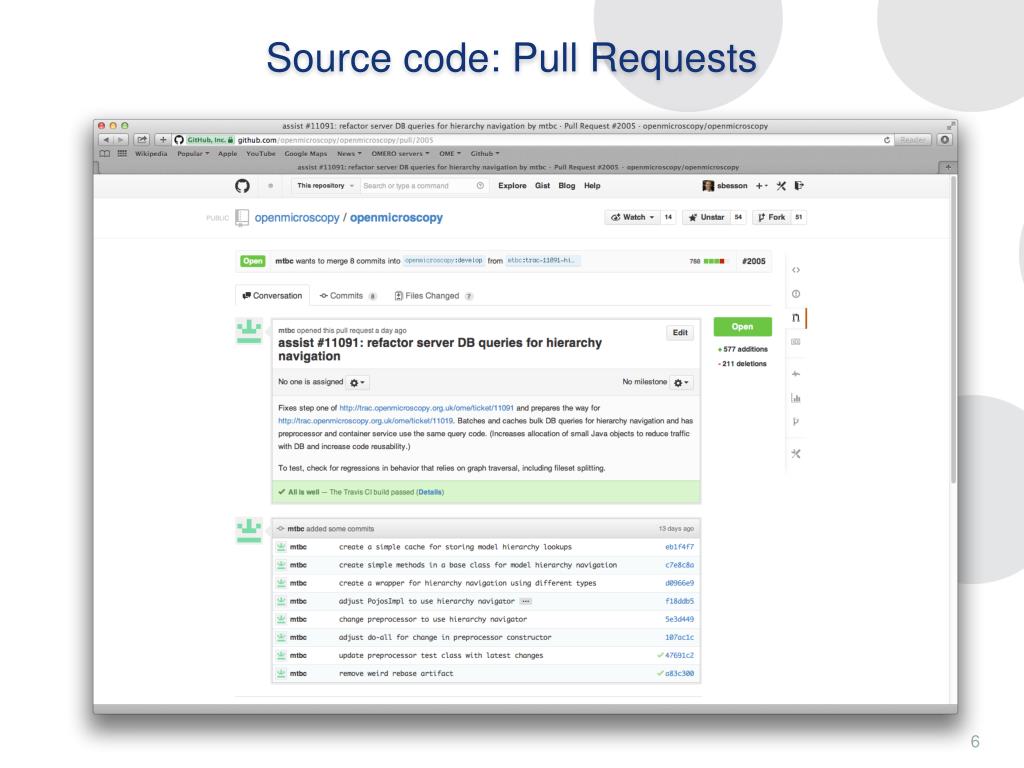Click the Safari Reader button
This screenshot has height=768, width=1024.
[x=912, y=140]
